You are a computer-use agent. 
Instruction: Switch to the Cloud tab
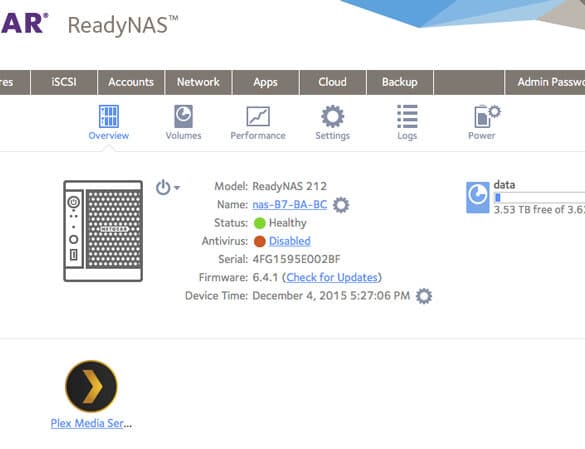click(332, 82)
